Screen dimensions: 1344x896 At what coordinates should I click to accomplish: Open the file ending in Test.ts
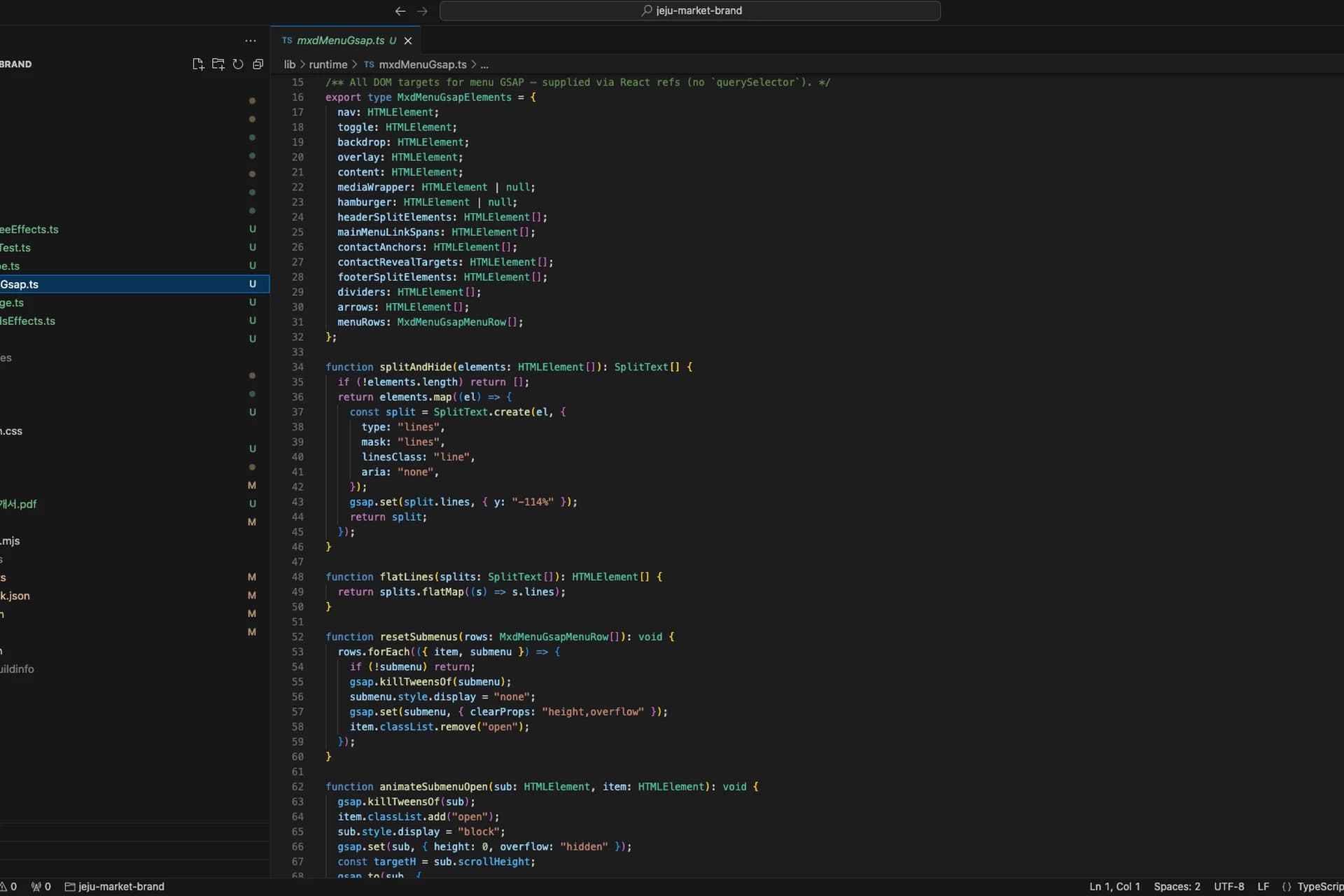coord(134,248)
